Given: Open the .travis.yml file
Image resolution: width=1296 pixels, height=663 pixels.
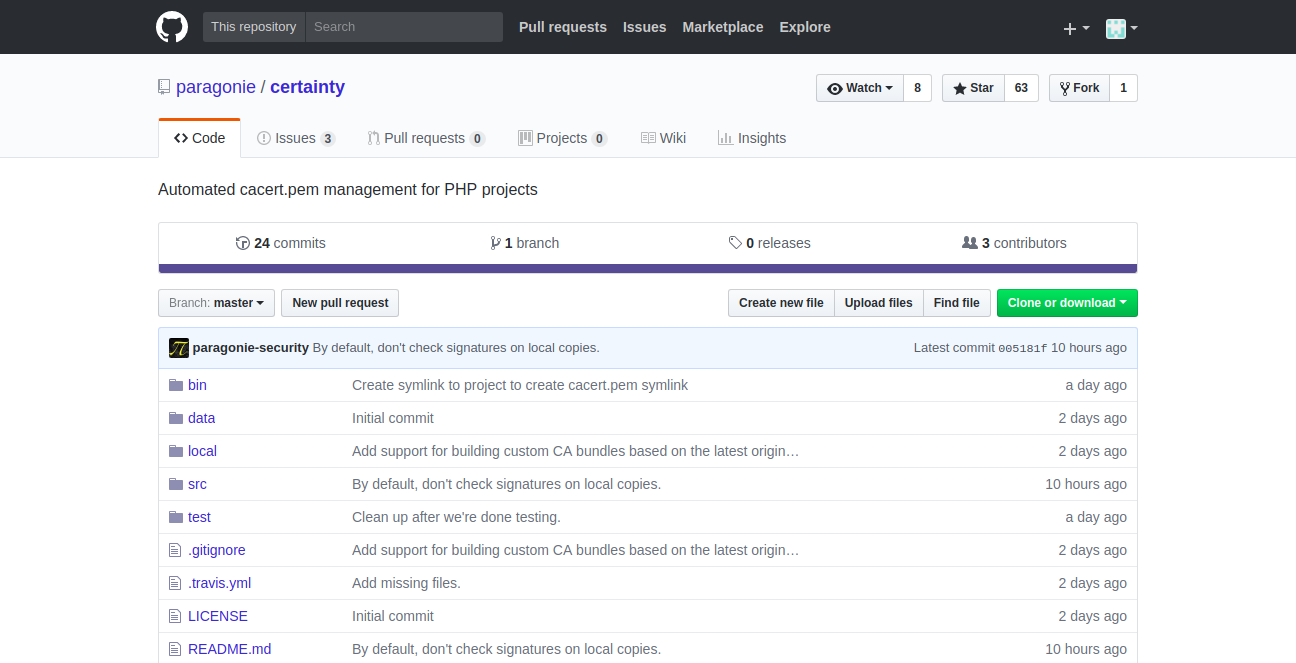Looking at the screenshot, I should (x=220, y=583).
